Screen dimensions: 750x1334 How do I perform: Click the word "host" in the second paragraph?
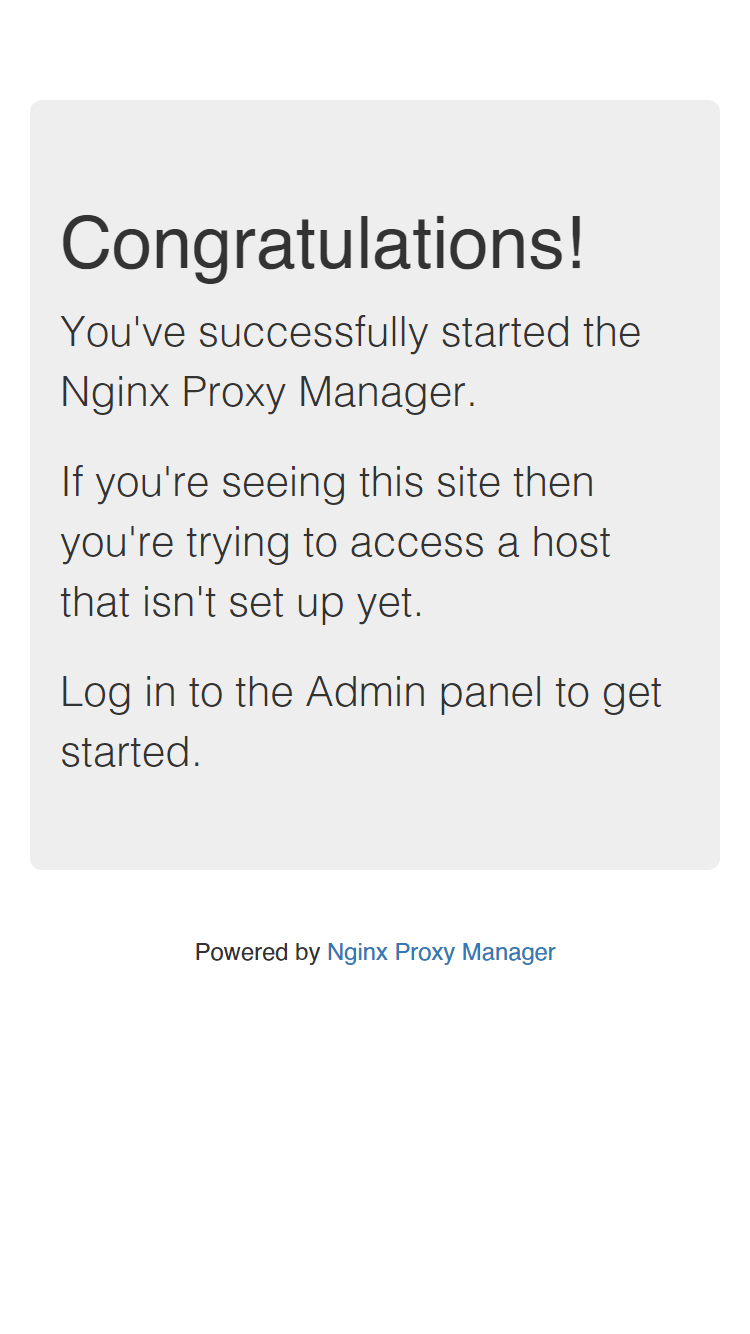coord(571,542)
